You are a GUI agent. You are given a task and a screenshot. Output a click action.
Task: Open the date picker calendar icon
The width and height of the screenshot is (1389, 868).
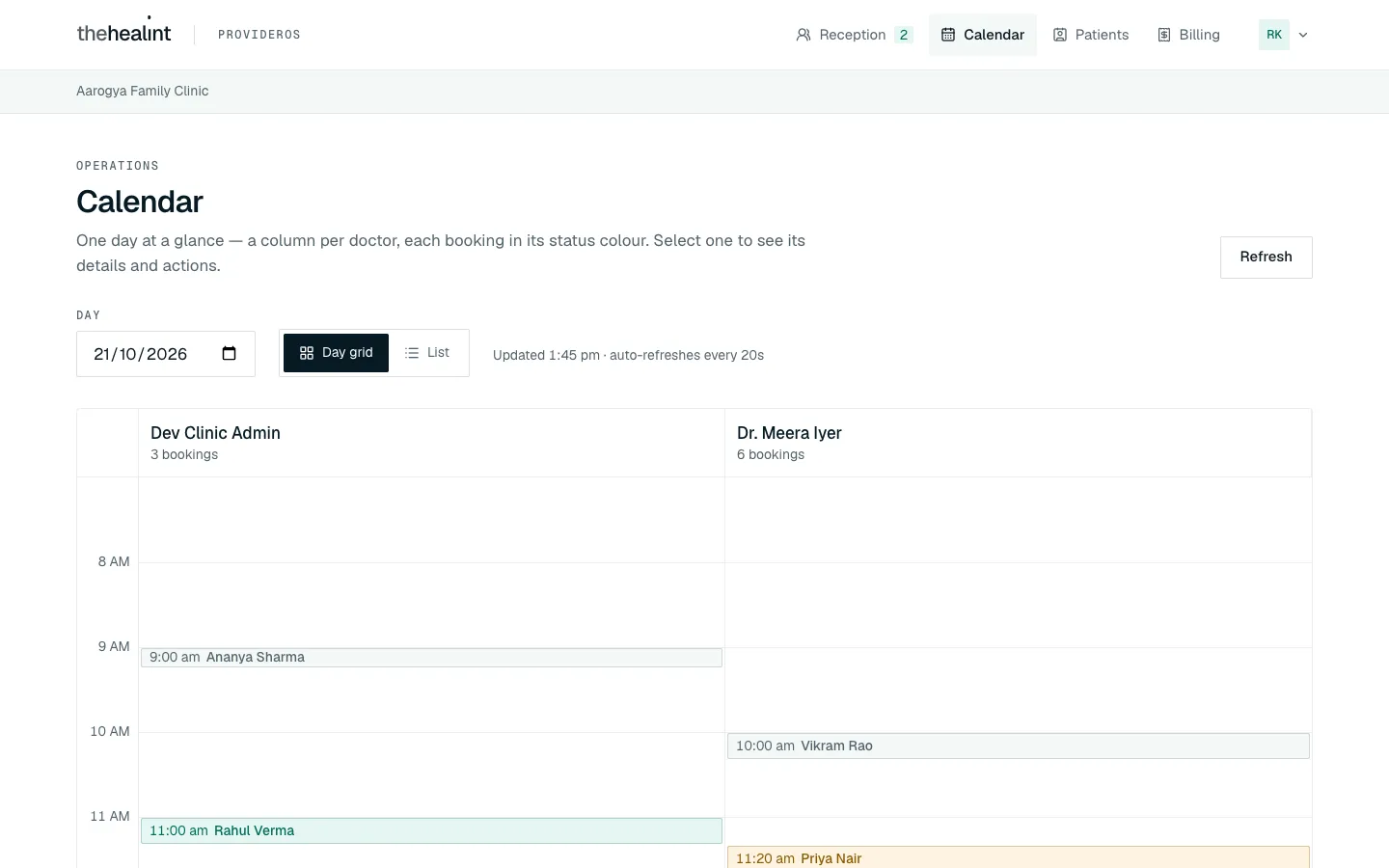pyautogui.click(x=229, y=353)
